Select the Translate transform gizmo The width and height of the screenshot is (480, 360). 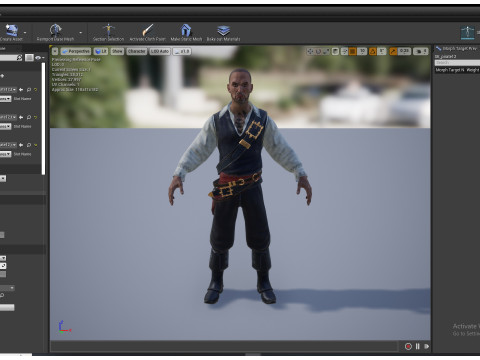tap(310, 51)
